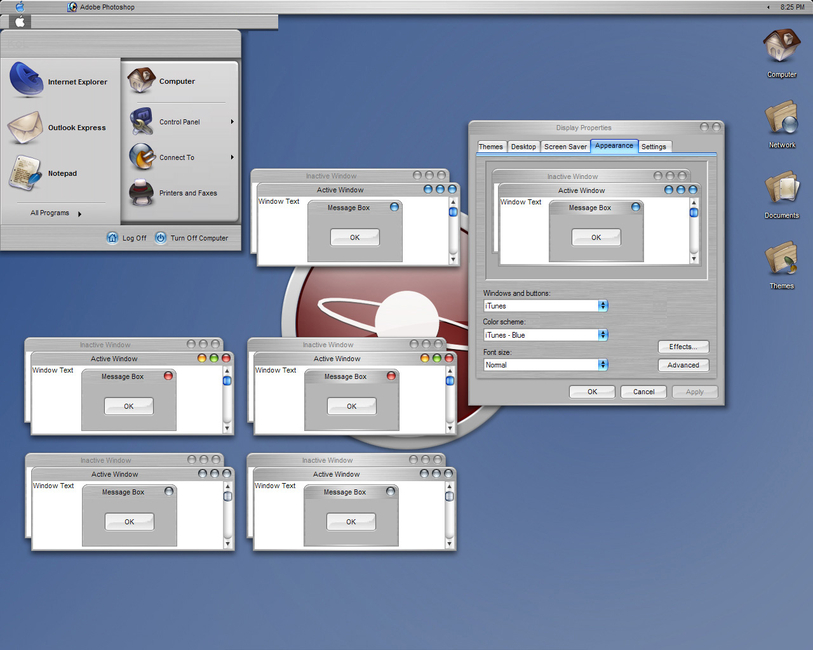Open the Themes desktop folder
Image resolution: width=813 pixels, height=650 pixels.
tap(781, 265)
